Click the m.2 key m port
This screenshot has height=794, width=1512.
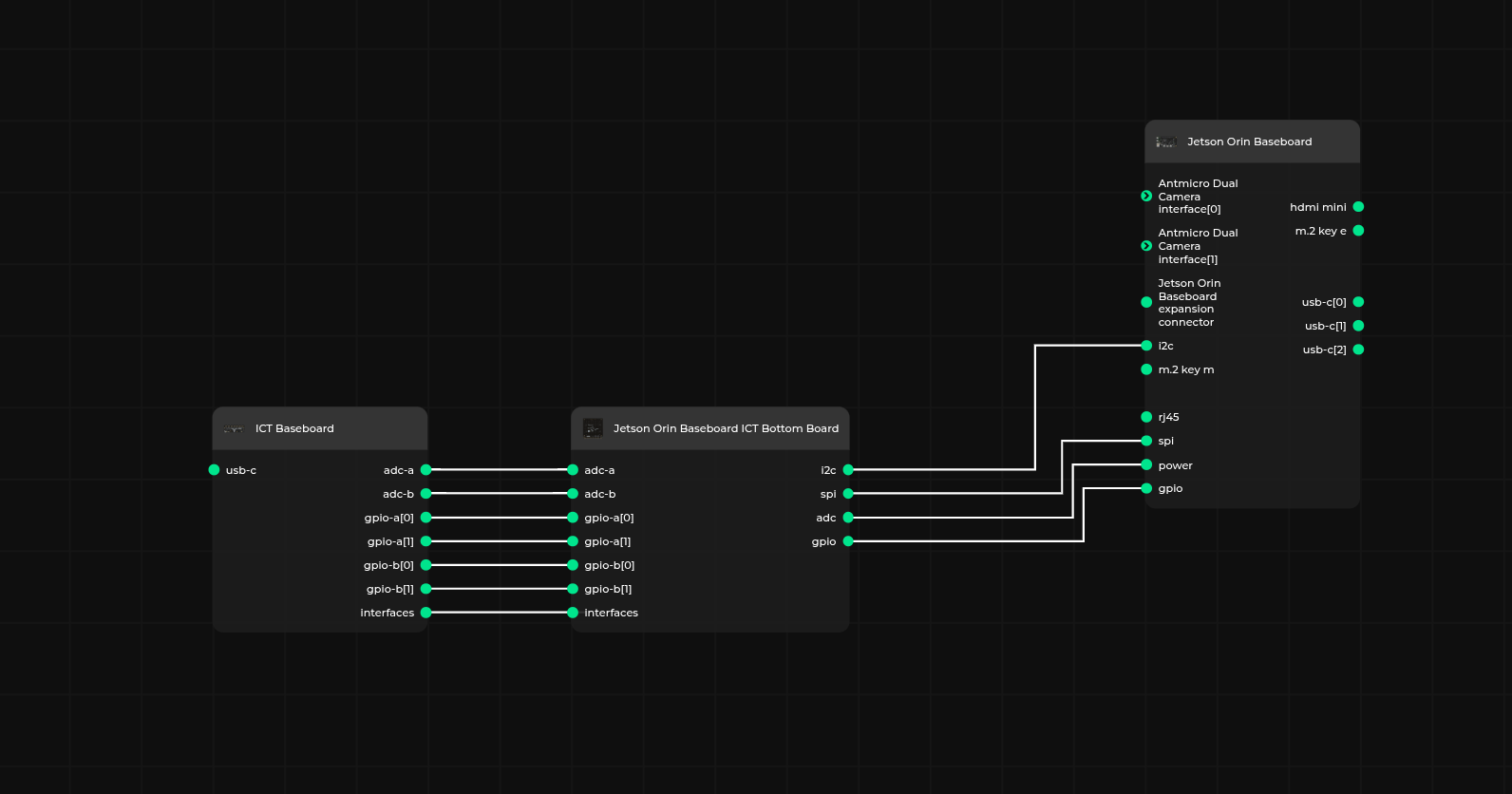click(1146, 369)
